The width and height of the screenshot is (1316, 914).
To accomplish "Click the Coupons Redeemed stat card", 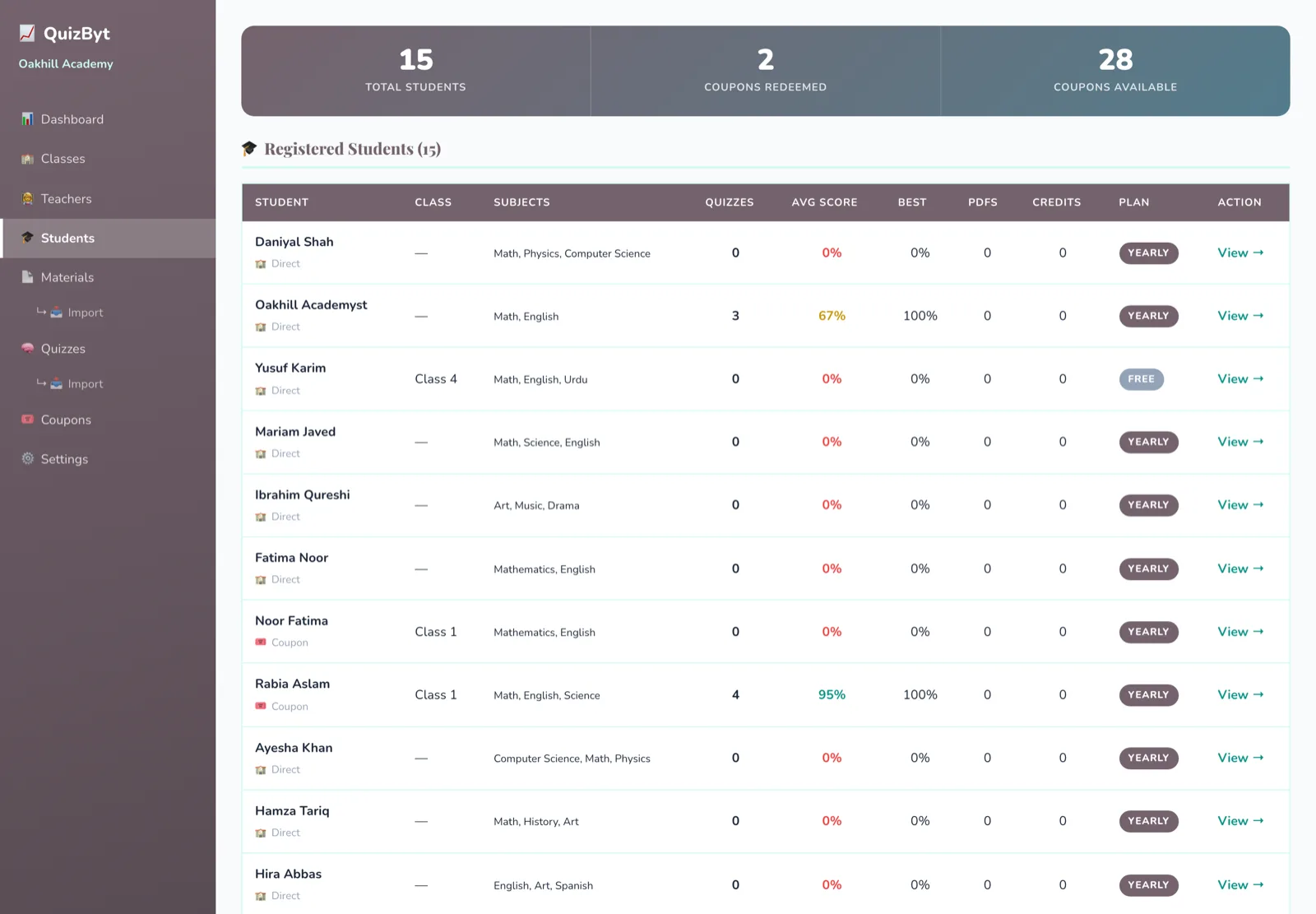I will [x=766, y=71].
